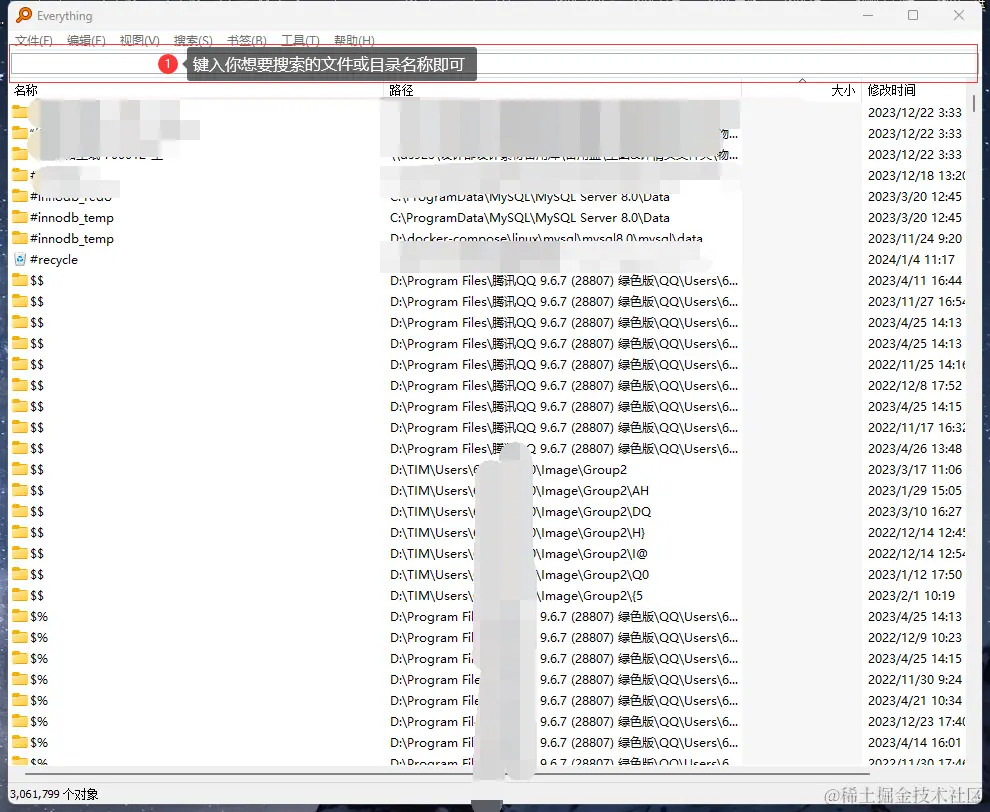Click the modified date 2023/1/12 17:50
990x812 pixels.
pos(914,575)
